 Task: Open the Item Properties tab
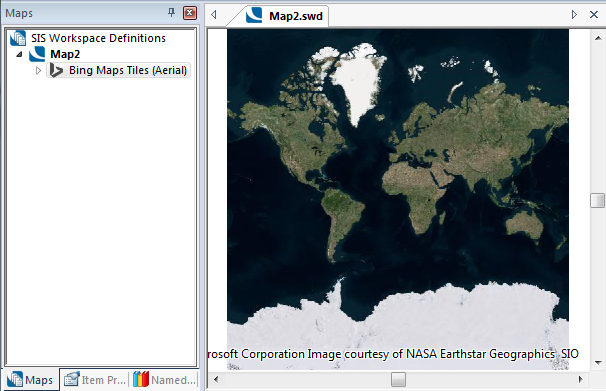[x=95, y=380]
